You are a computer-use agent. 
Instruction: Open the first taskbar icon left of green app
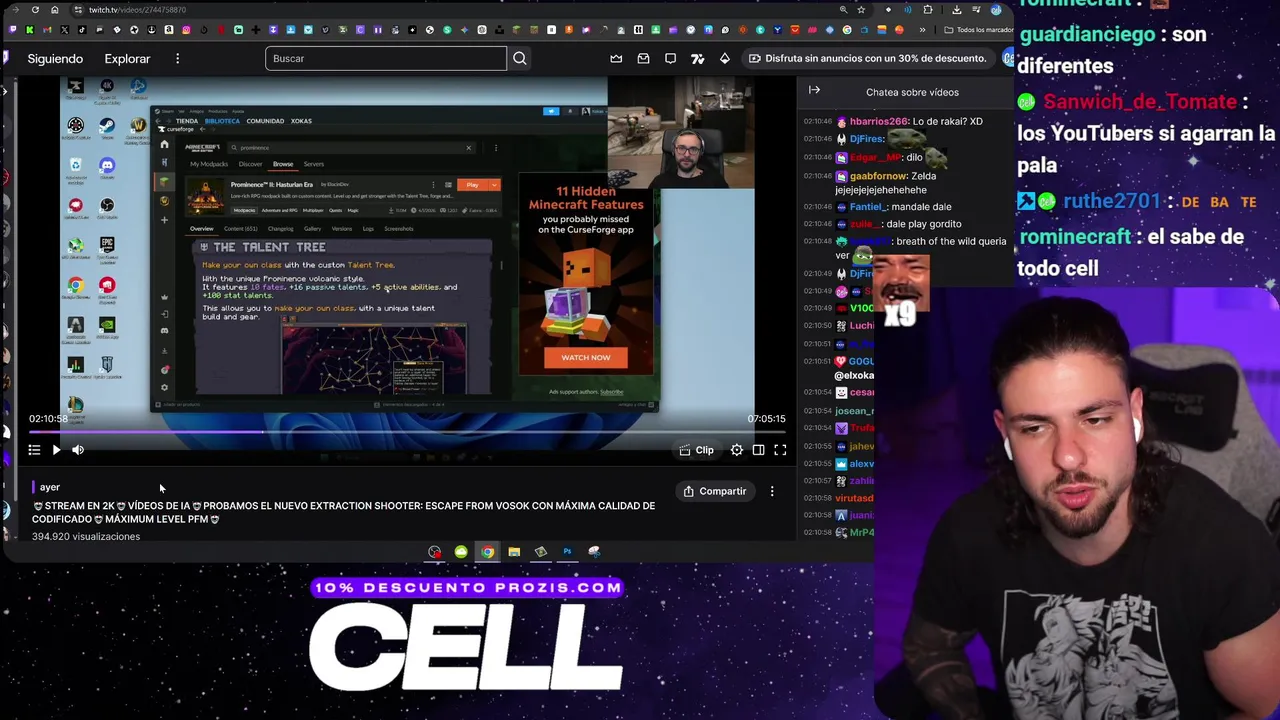(434, 552)
